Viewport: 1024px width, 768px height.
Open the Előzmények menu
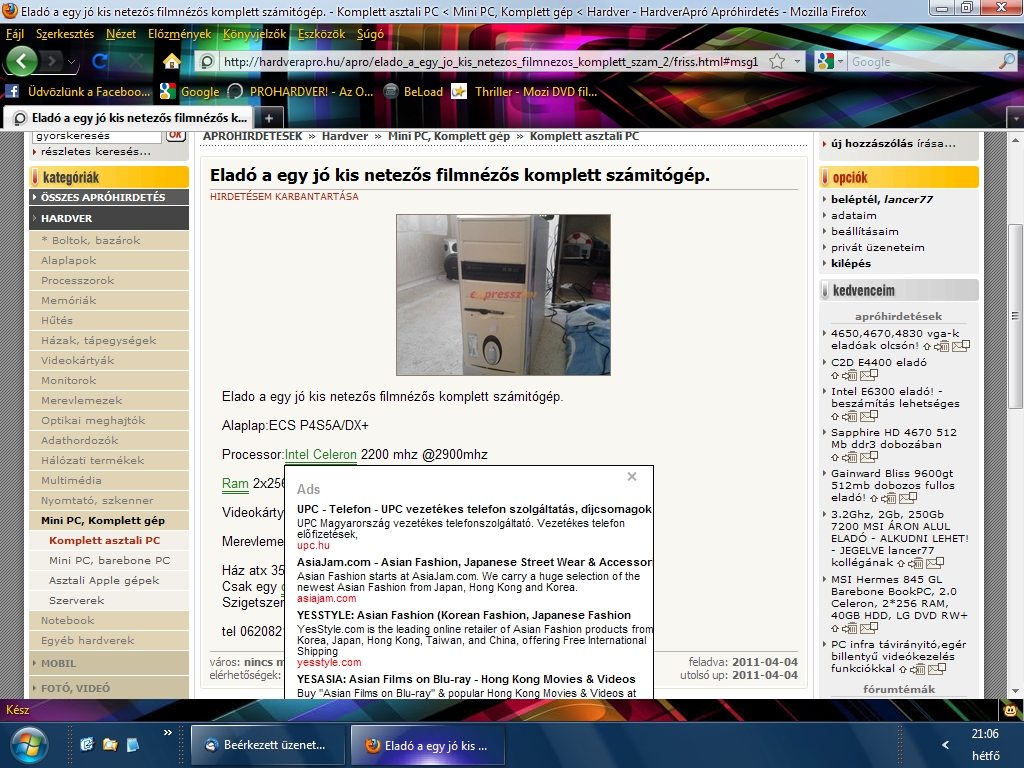click(180, 34)
